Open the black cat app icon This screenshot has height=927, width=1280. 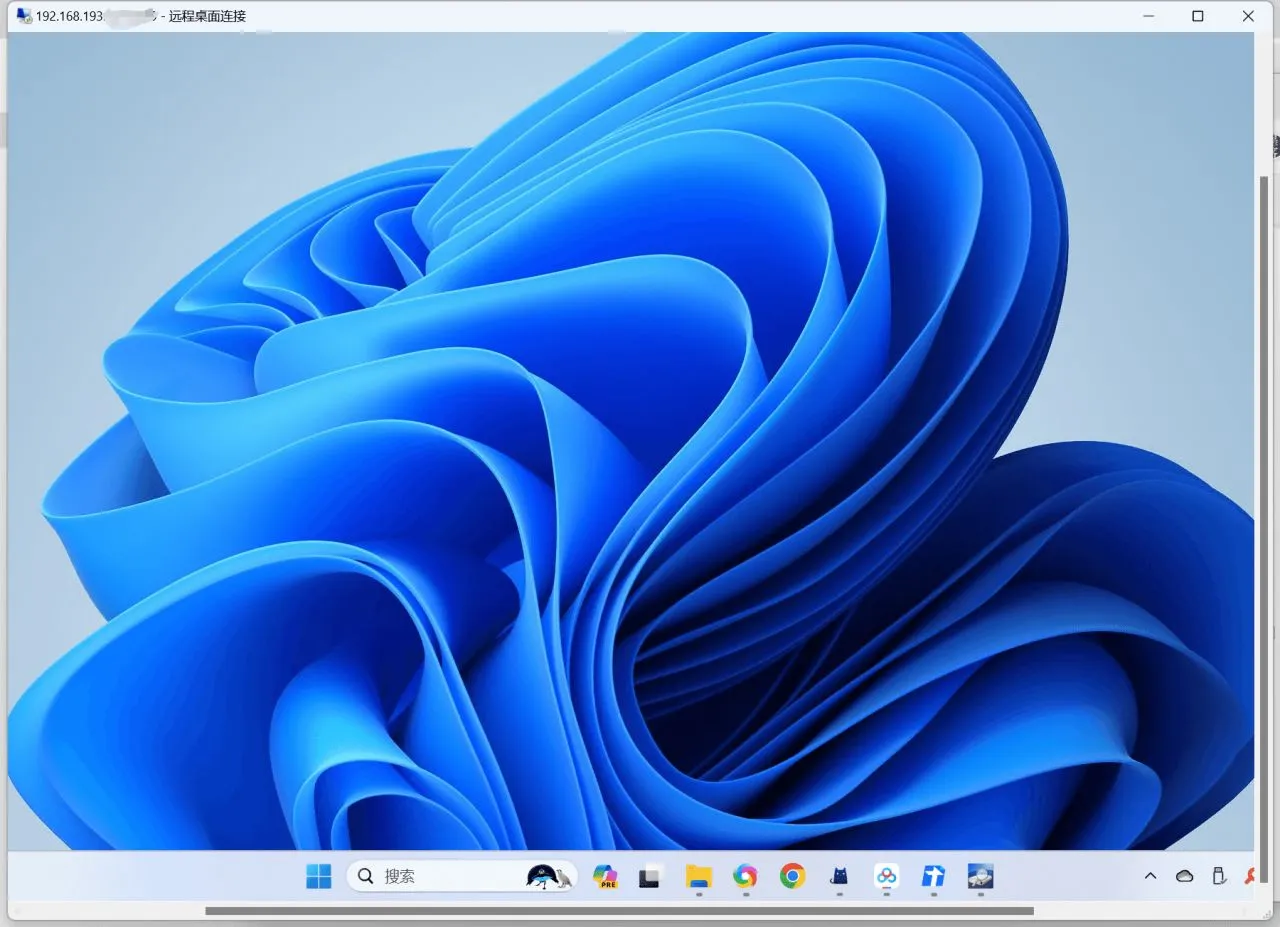[840, 876]
